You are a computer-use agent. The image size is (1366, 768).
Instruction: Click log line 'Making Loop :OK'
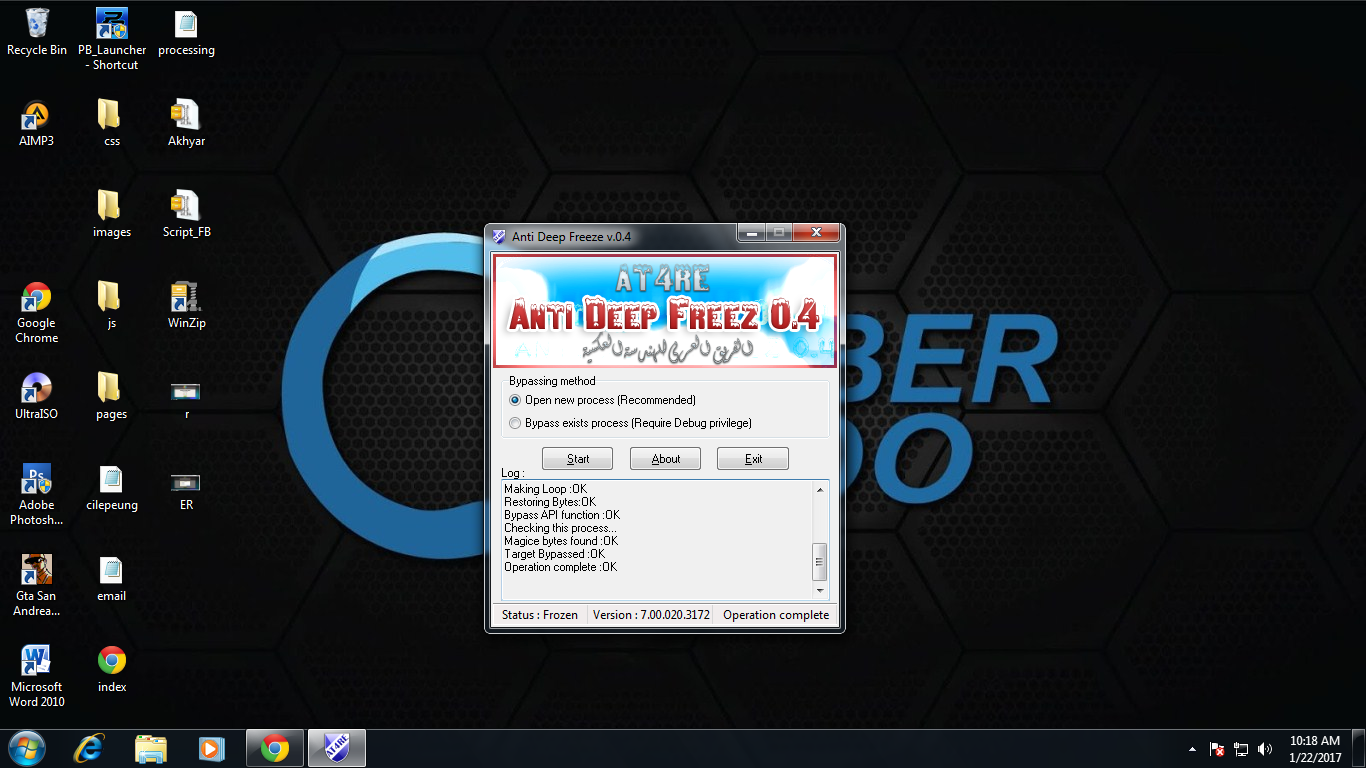coord(545,489)
